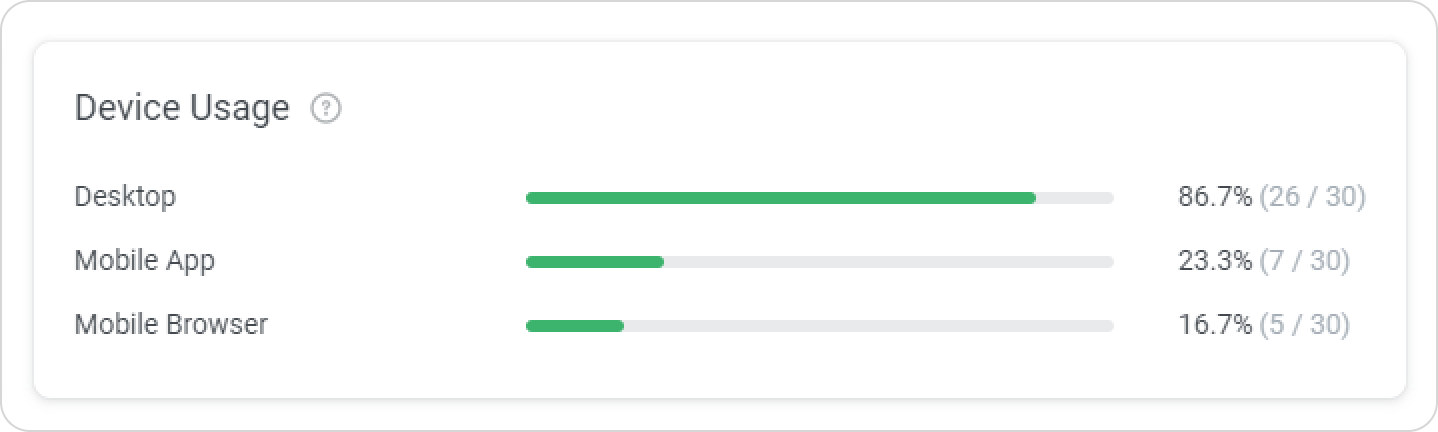This screenshot has width=1438, height=432.
Task: Click the gray unfilled part of Mobile Browser bar
Action: [x=868, y=326]
